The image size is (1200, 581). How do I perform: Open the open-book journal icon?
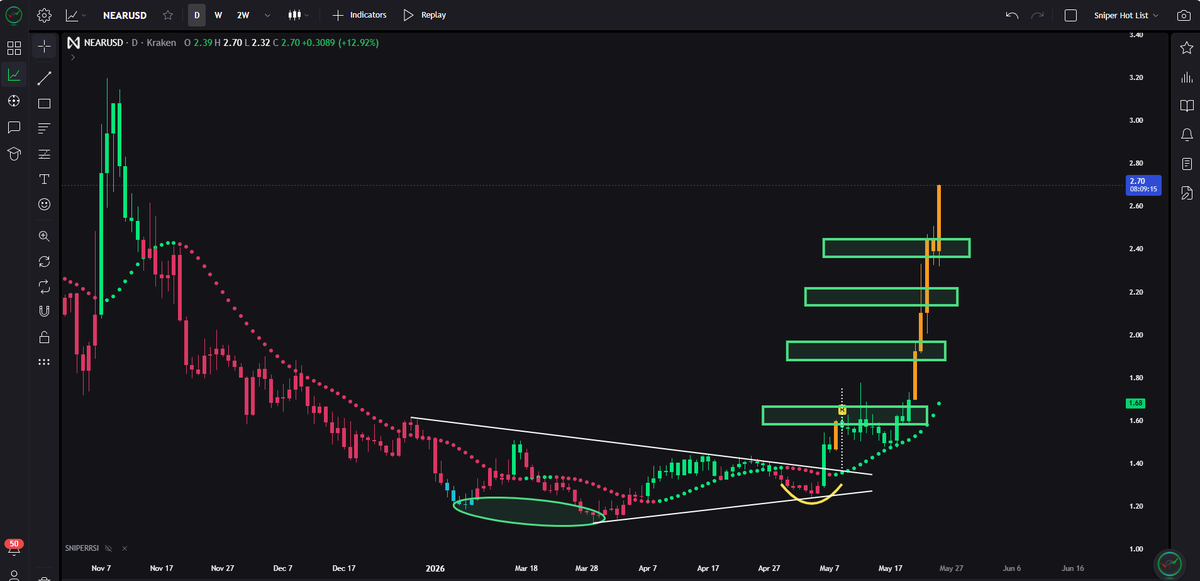point(1186,105)
